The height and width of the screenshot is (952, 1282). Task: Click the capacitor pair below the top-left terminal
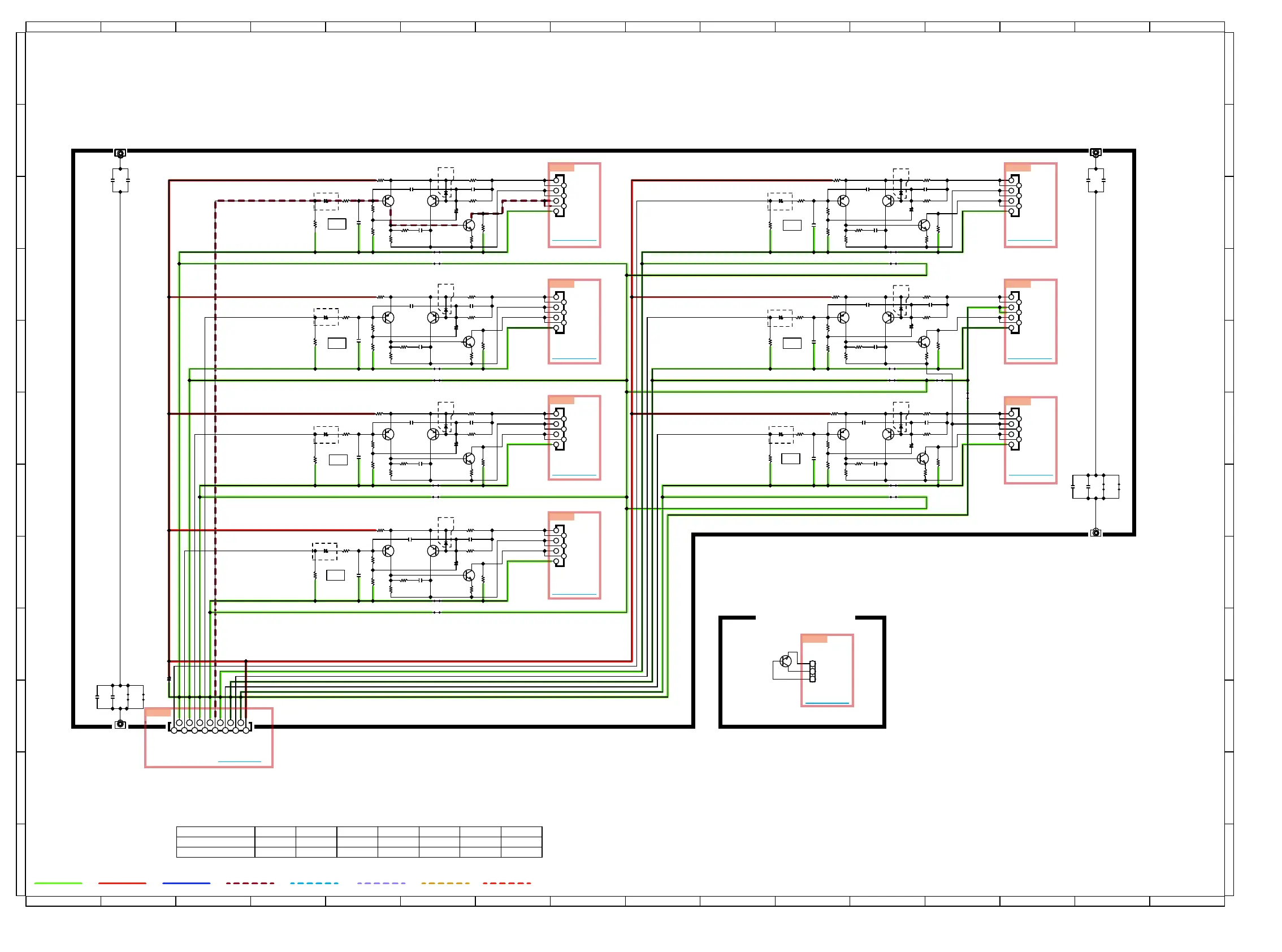tap(120, 180)
